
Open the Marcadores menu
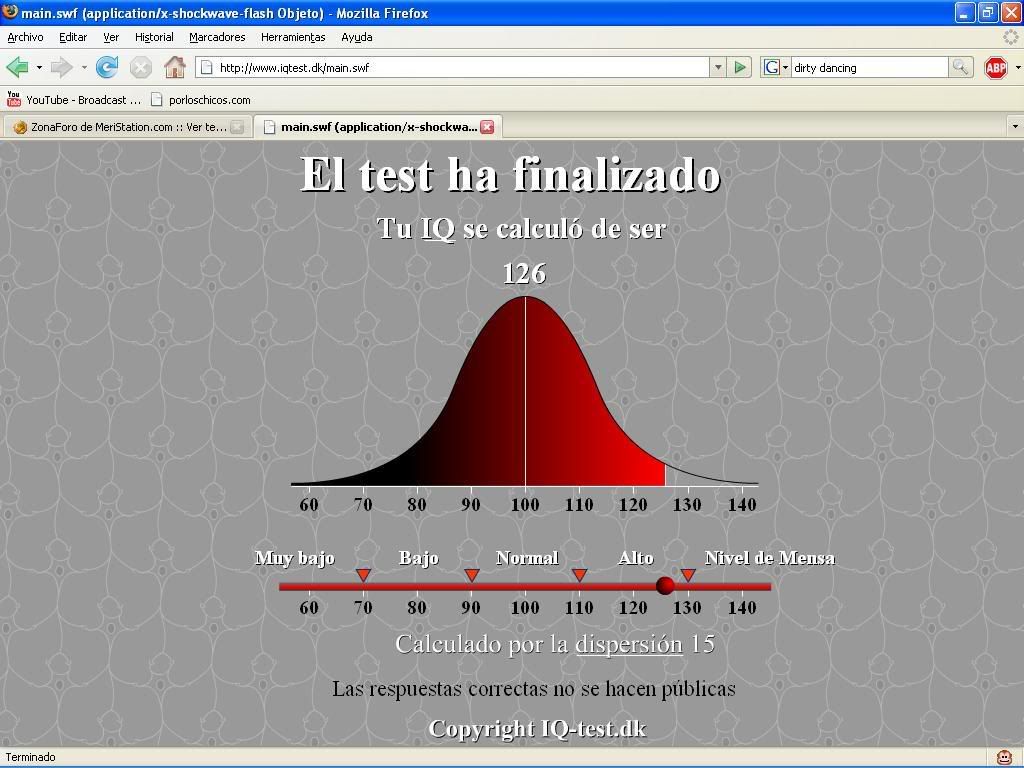(x=217, y=37)
